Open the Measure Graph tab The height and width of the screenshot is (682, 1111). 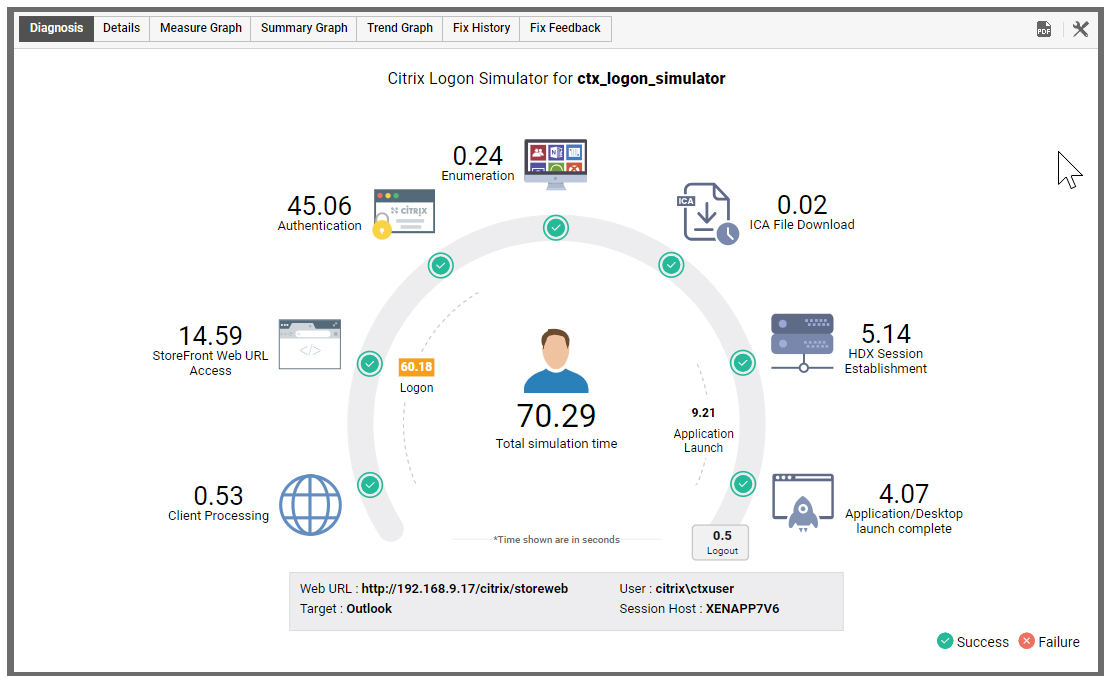(201, 28)
